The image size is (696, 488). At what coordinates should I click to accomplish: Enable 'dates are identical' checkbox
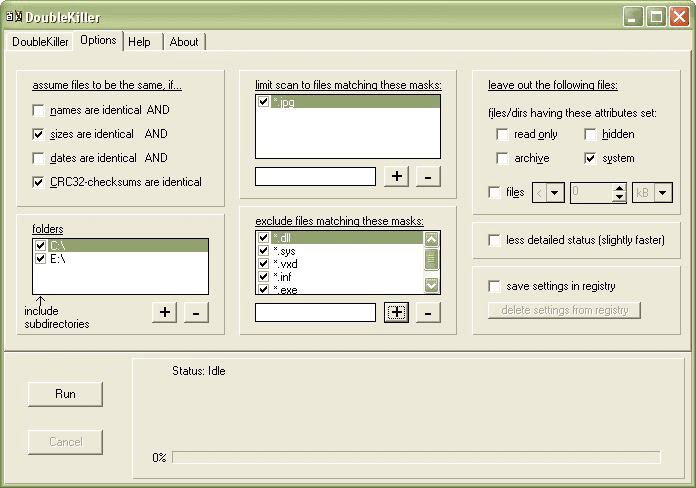pyautogui.click(x=39, y=158)
